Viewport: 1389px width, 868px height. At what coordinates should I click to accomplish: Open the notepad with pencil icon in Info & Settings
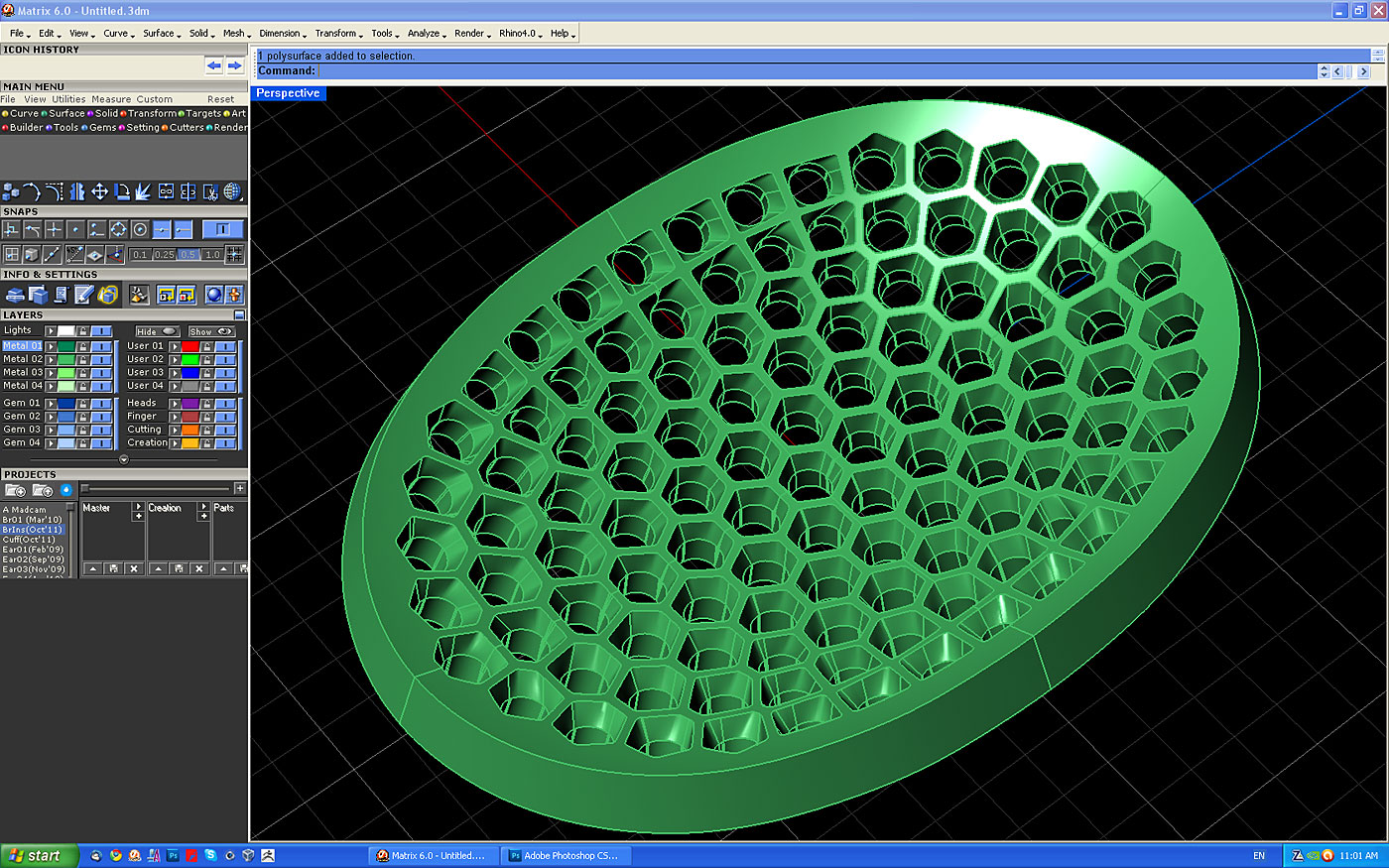(84, 295)
